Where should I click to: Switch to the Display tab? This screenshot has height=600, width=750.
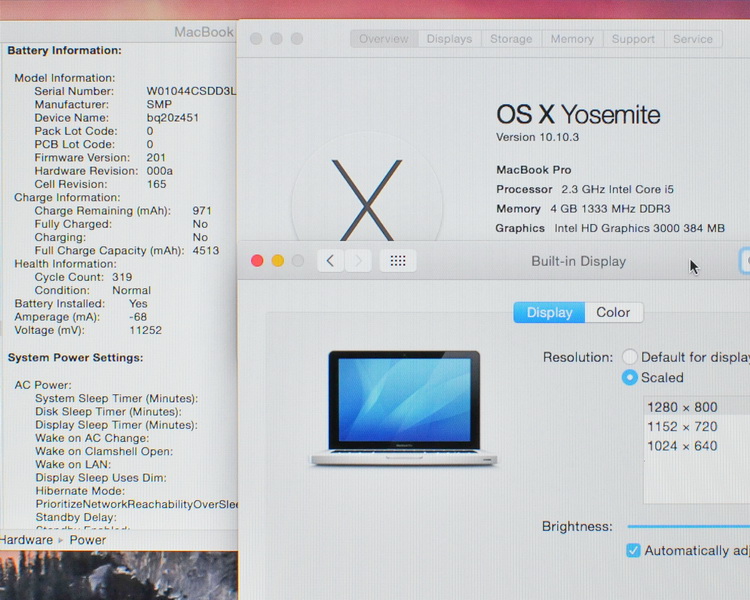pos(549,312)
